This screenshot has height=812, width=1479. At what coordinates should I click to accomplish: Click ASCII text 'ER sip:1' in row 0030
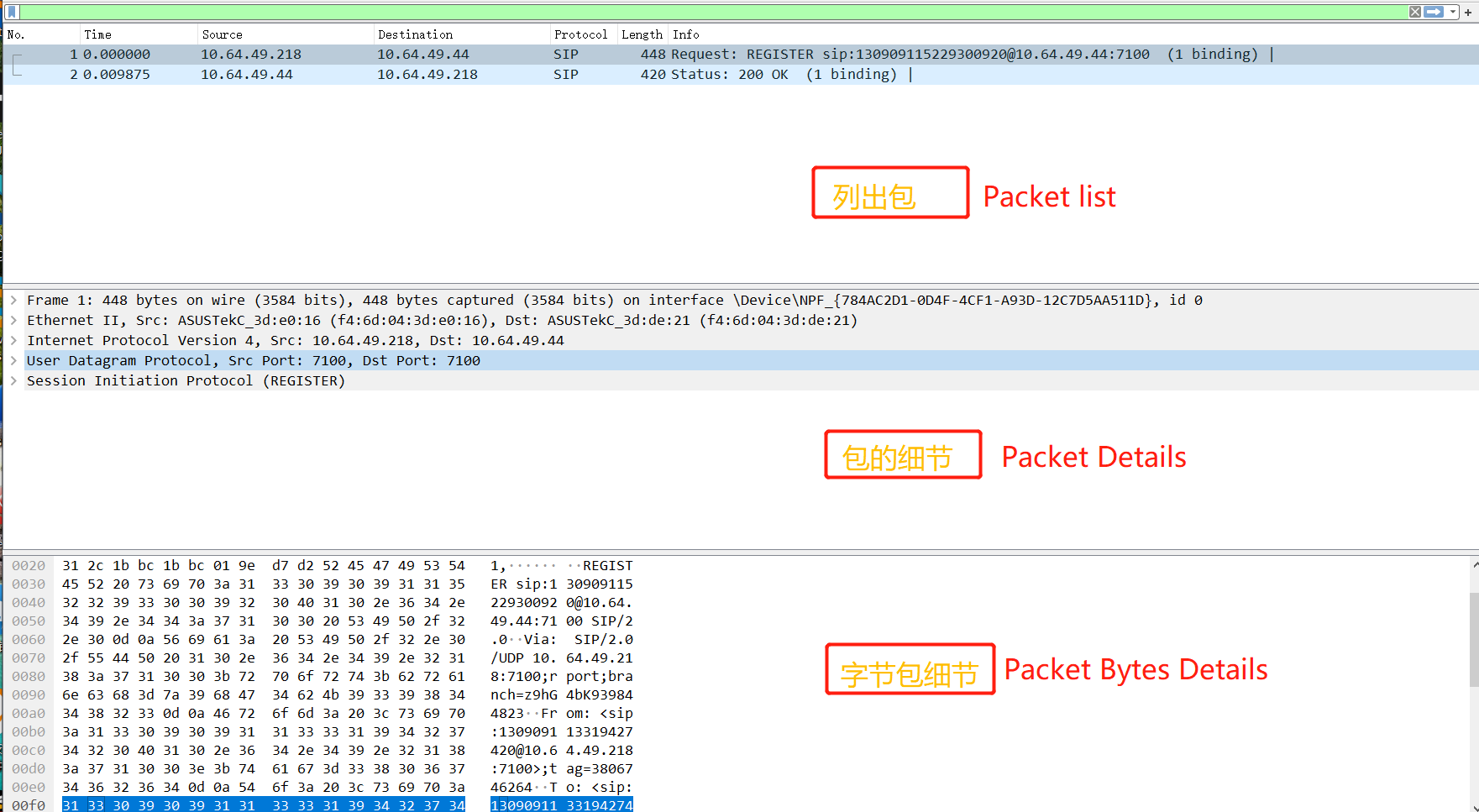tap(524, 584)
